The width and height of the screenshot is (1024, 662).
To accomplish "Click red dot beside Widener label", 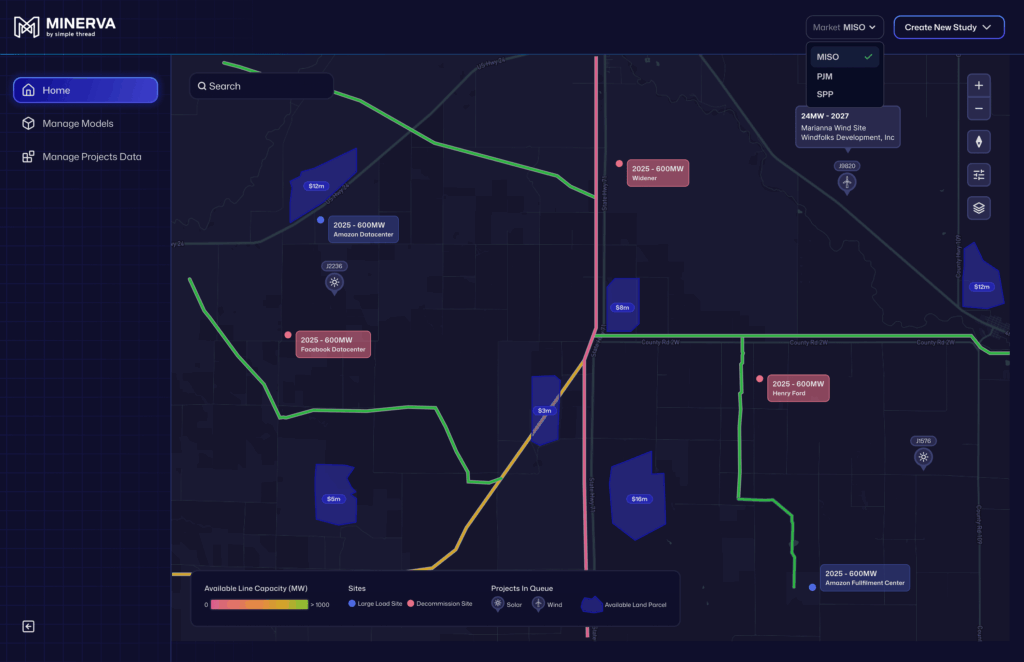I will [x=619, y=164].
